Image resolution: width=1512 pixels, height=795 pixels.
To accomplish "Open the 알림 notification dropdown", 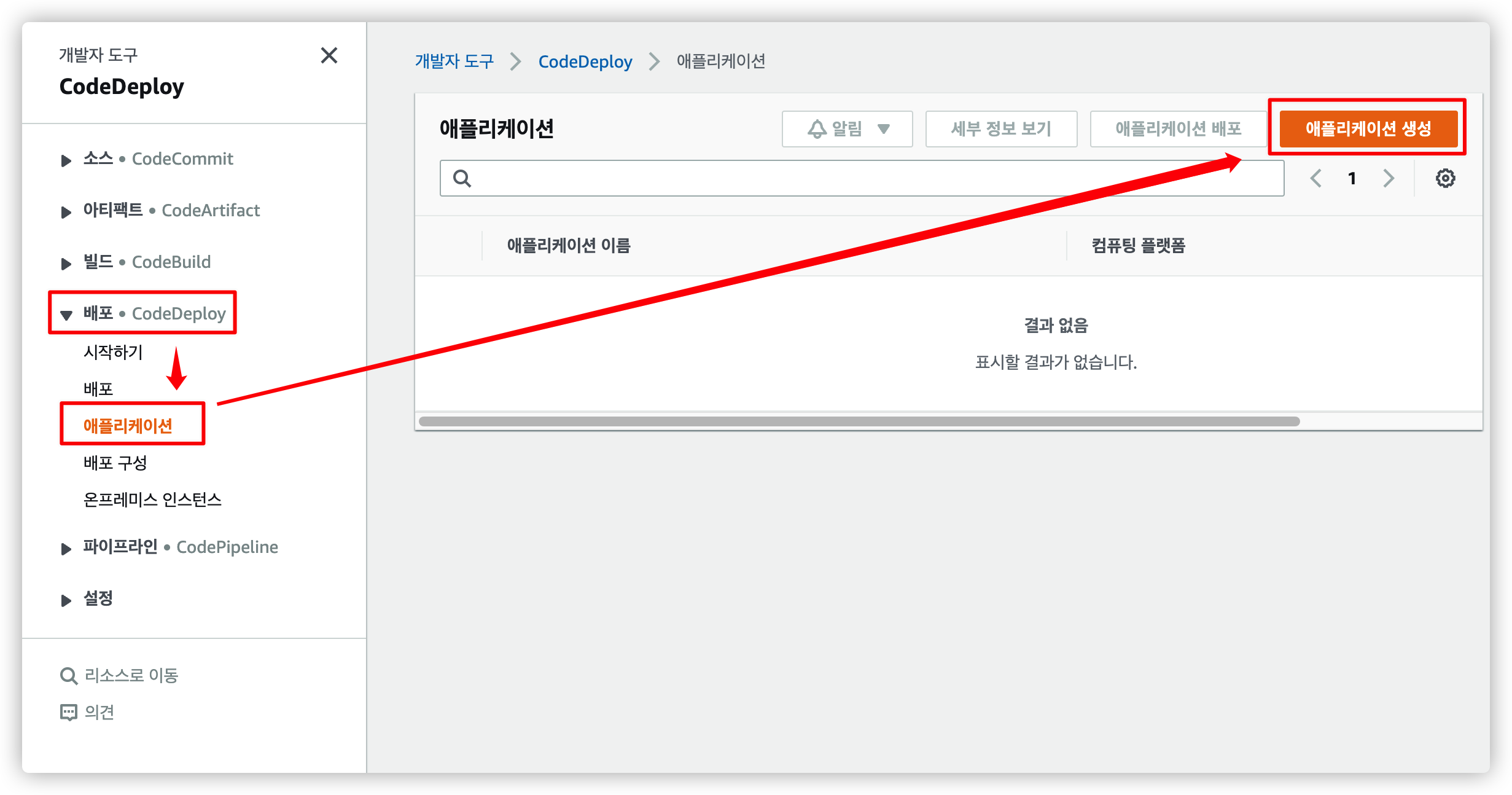I will point(847,129).
